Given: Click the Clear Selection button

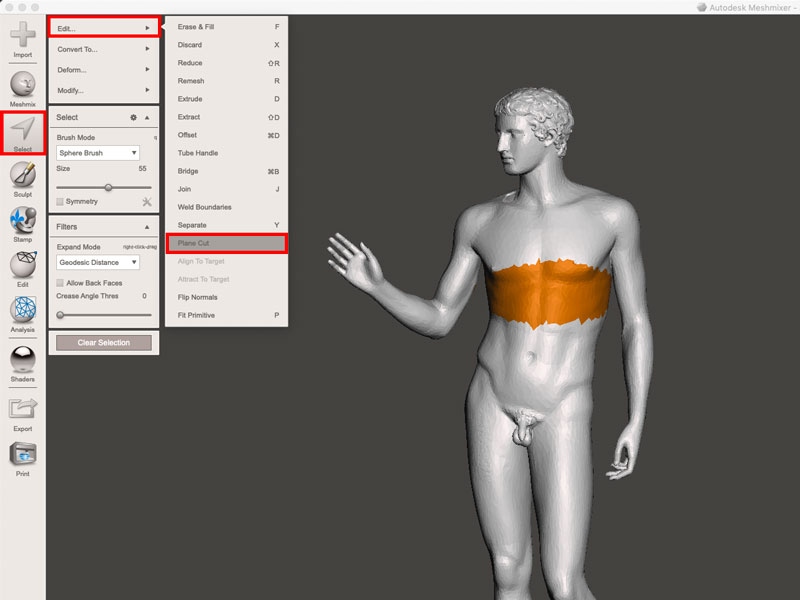Looking at the screenshot, I should 103,343.
